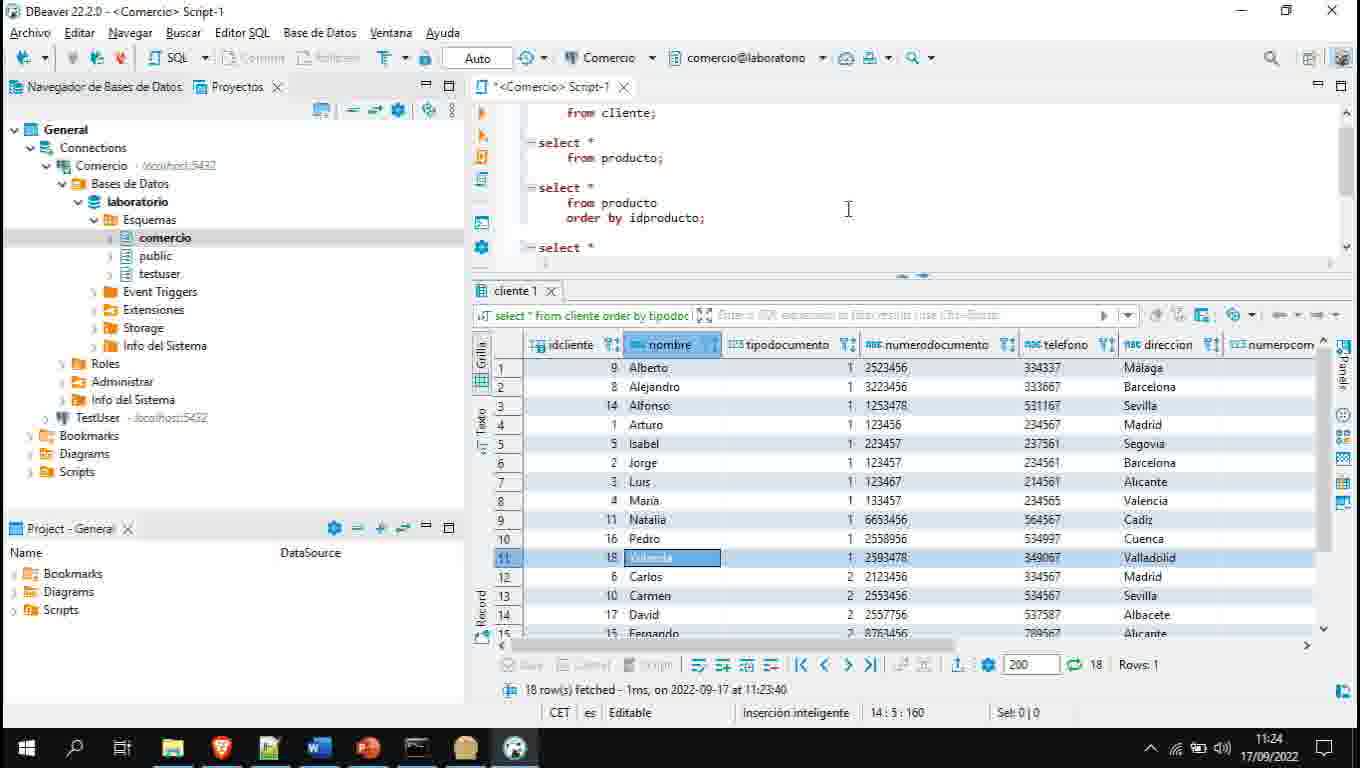
Task: Open Word from the taskbar
Action: pyautogui.click(x=319, y=747)
